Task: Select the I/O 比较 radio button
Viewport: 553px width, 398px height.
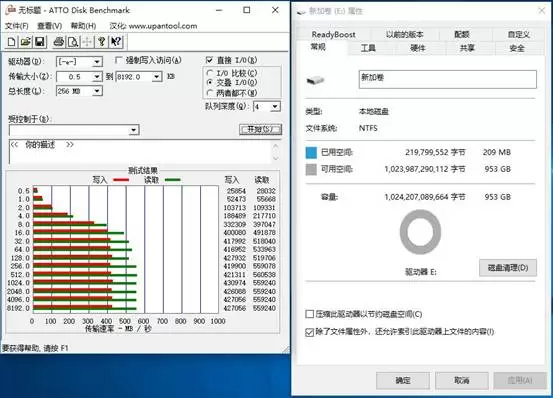Action: coord(210,73)
